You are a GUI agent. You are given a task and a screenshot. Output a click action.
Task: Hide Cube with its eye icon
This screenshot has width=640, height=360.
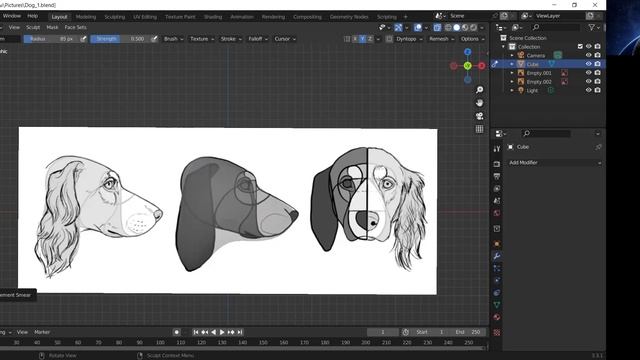pyautogui.click(x=589, y=64)
